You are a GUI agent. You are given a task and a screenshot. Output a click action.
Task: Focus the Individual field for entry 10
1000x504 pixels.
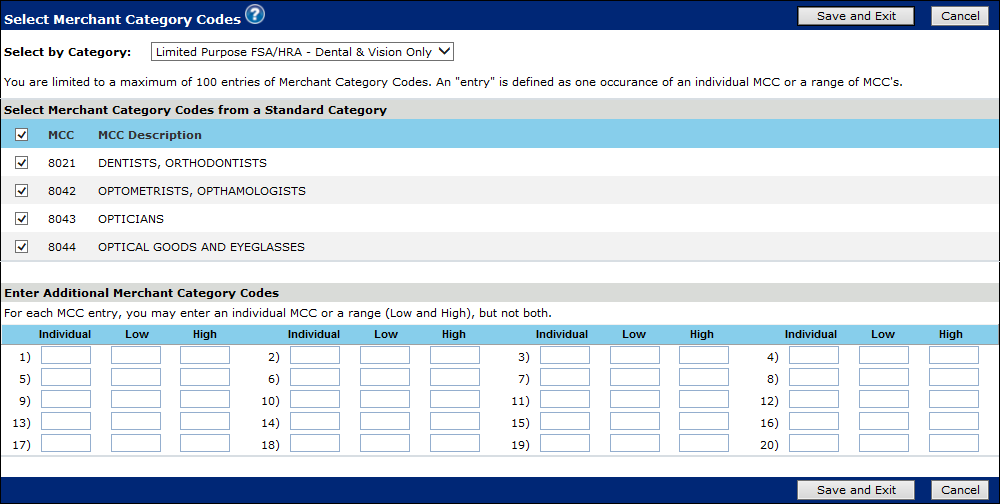[315, 399]
